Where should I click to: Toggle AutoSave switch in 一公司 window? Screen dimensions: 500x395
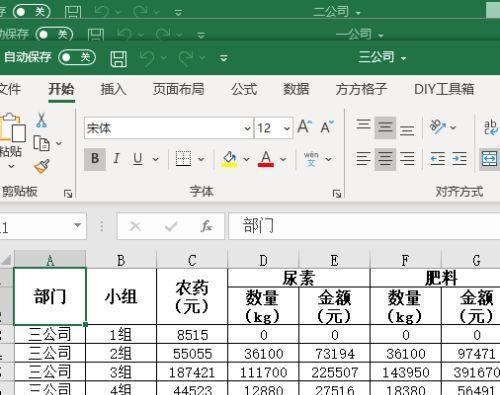pyautogui.click(x=54, y=34)
